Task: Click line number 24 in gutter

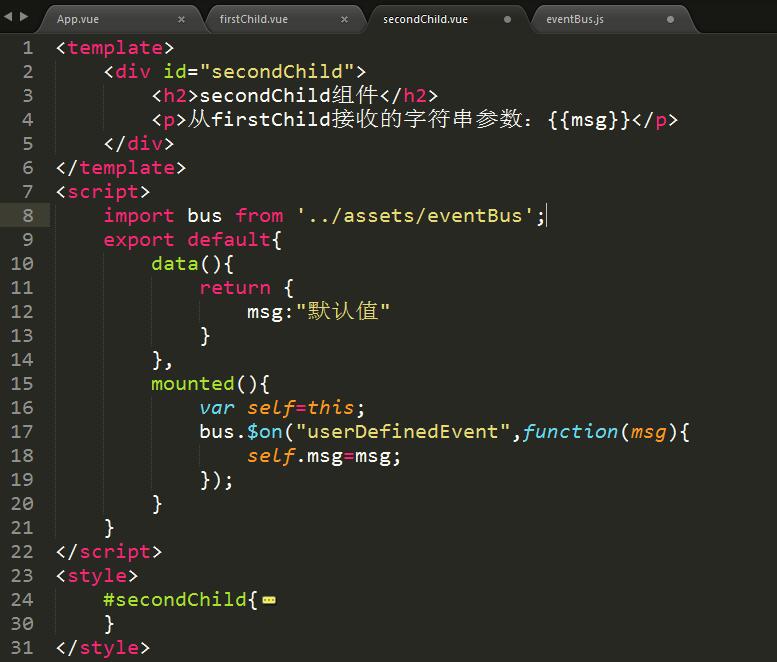Action: pos(22,600)
